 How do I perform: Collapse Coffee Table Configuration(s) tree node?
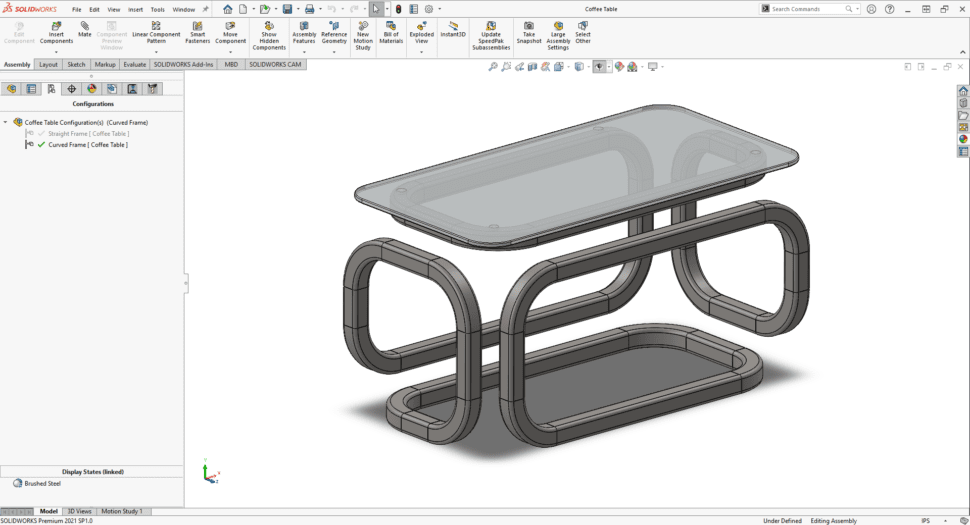click(6, 122)
